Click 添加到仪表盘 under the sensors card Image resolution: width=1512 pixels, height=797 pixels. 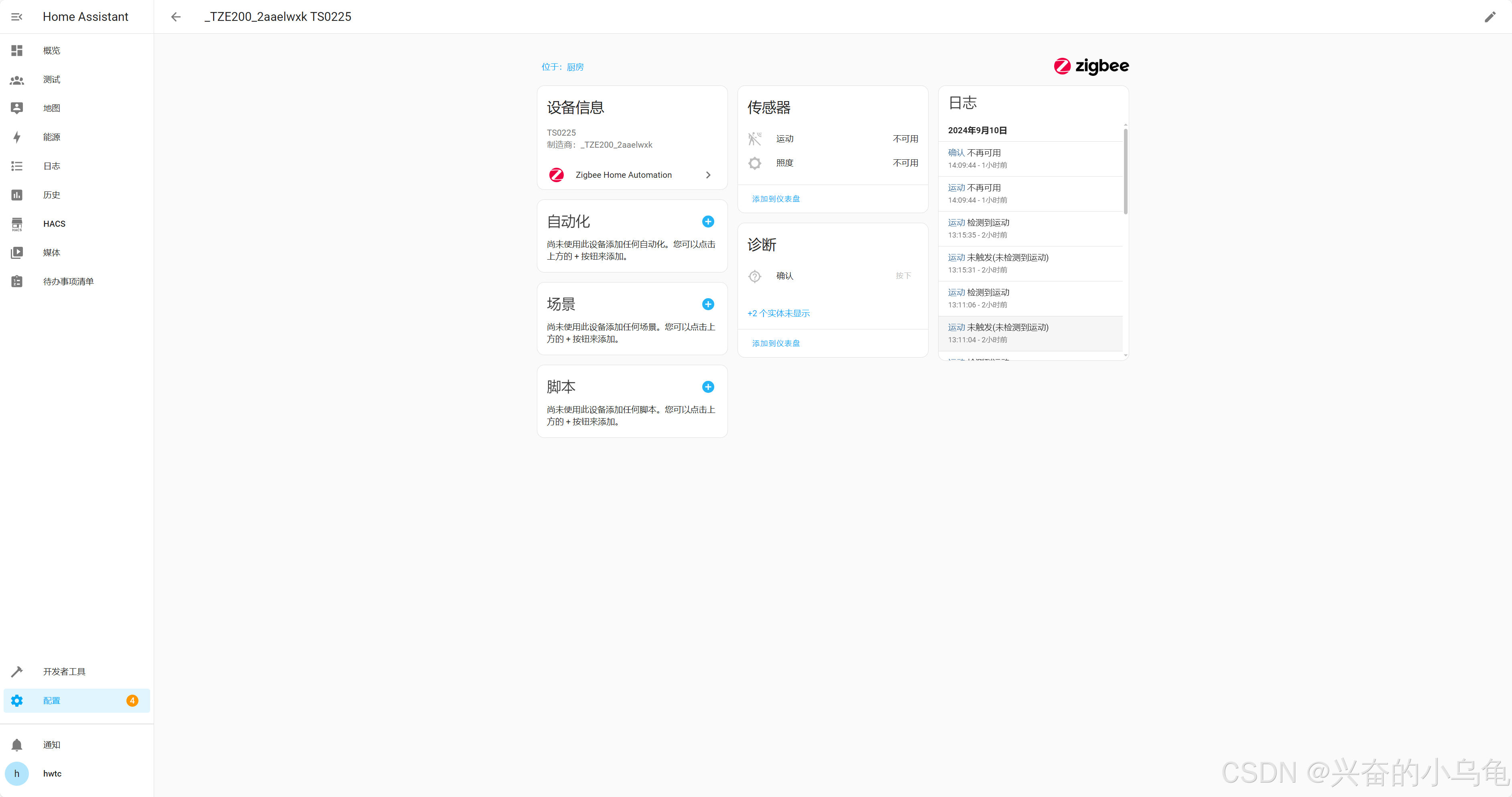(x=775, y=199)
